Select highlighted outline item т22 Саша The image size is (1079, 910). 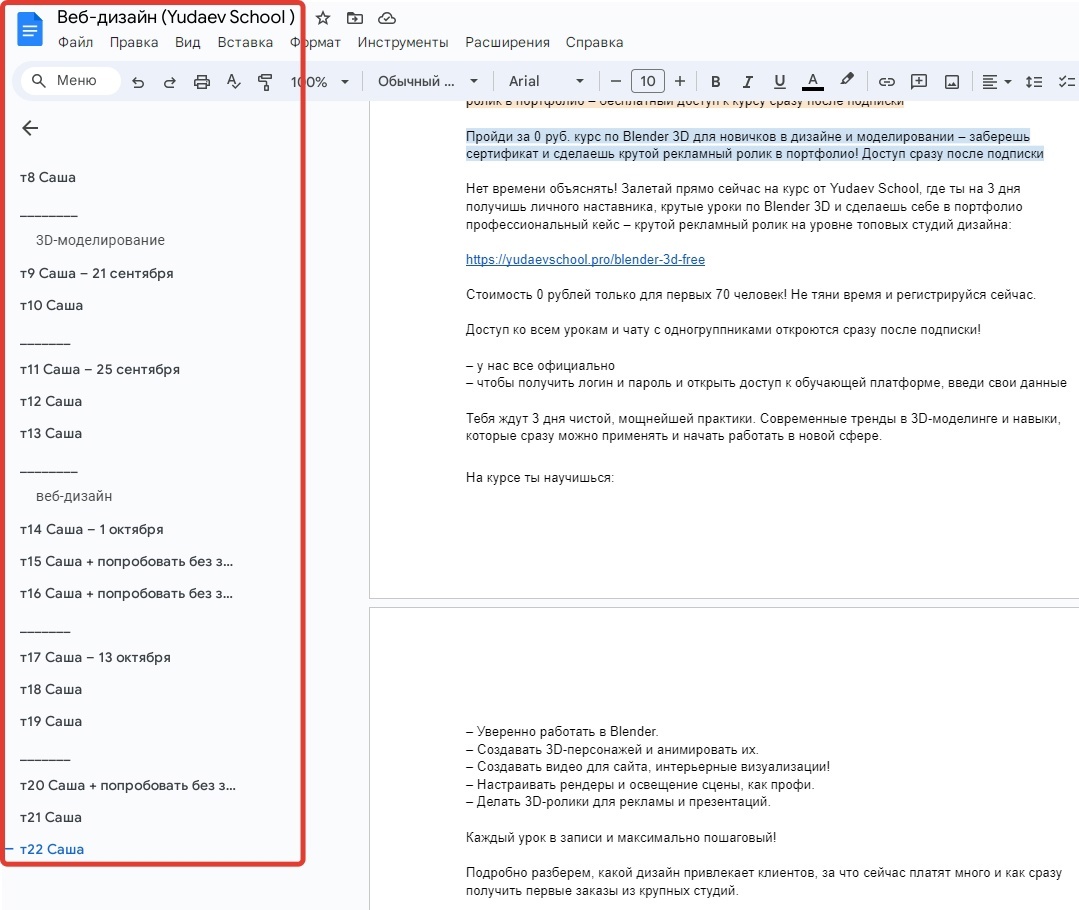[52, 849]
